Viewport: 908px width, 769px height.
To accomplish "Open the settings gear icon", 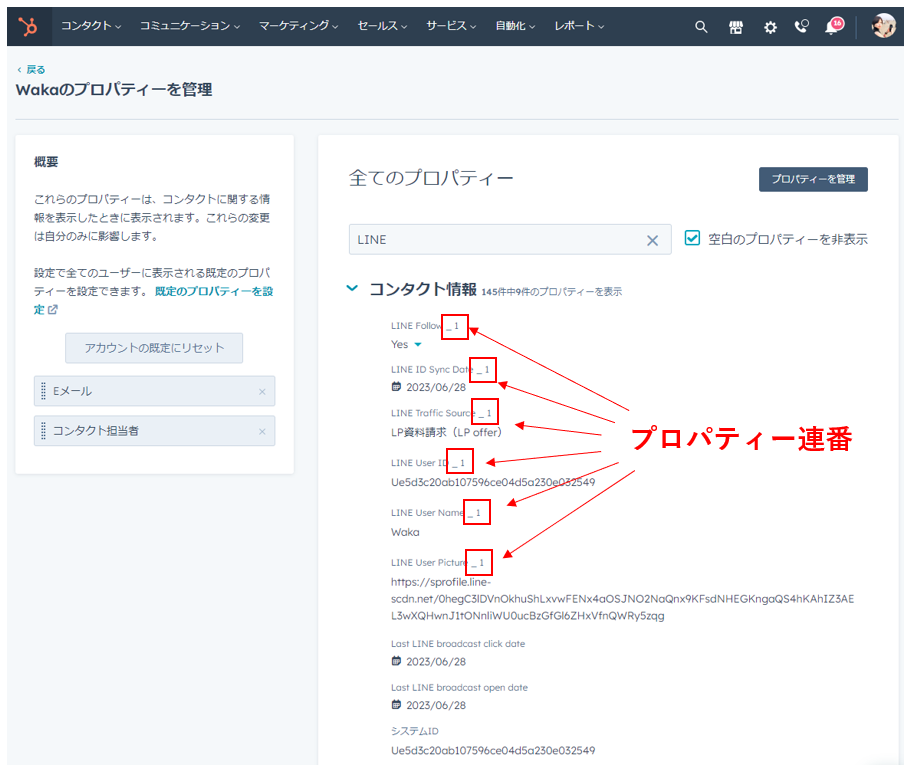I will pos(770,27).
